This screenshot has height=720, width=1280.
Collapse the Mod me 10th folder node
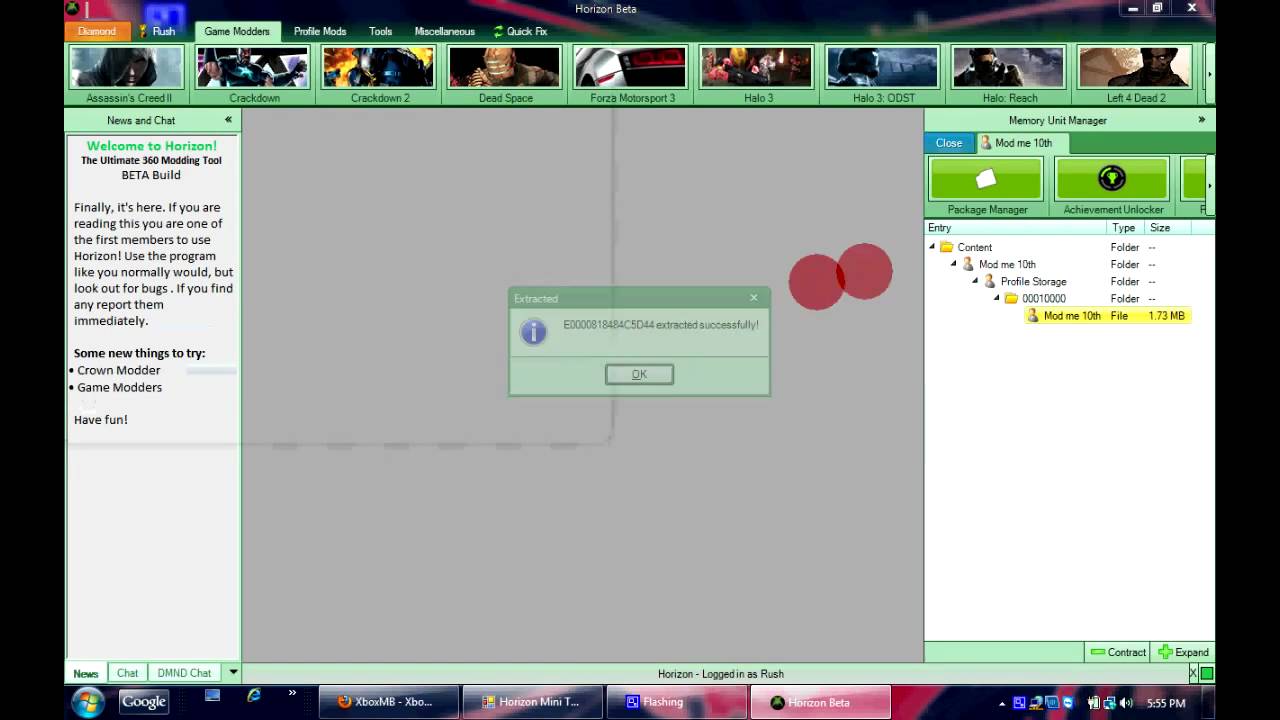(x=954, y=264)
